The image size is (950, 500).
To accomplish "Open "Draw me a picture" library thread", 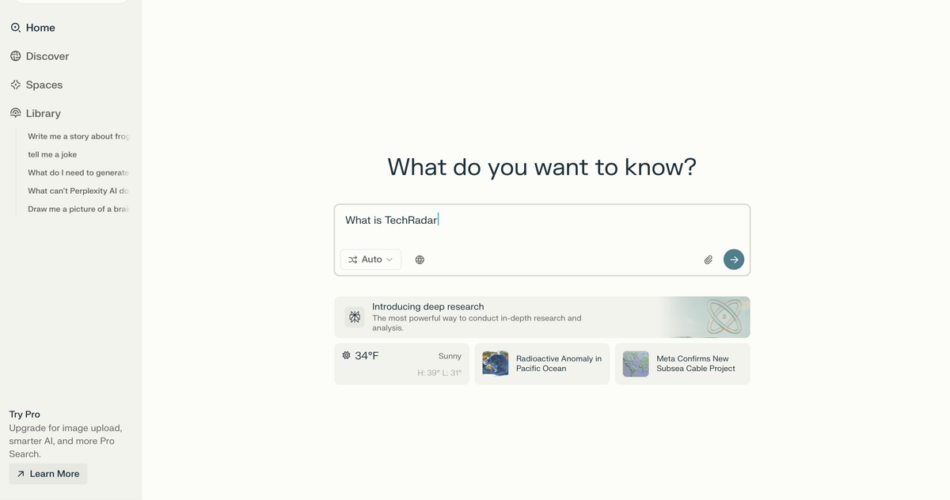I will pos(78,209).
